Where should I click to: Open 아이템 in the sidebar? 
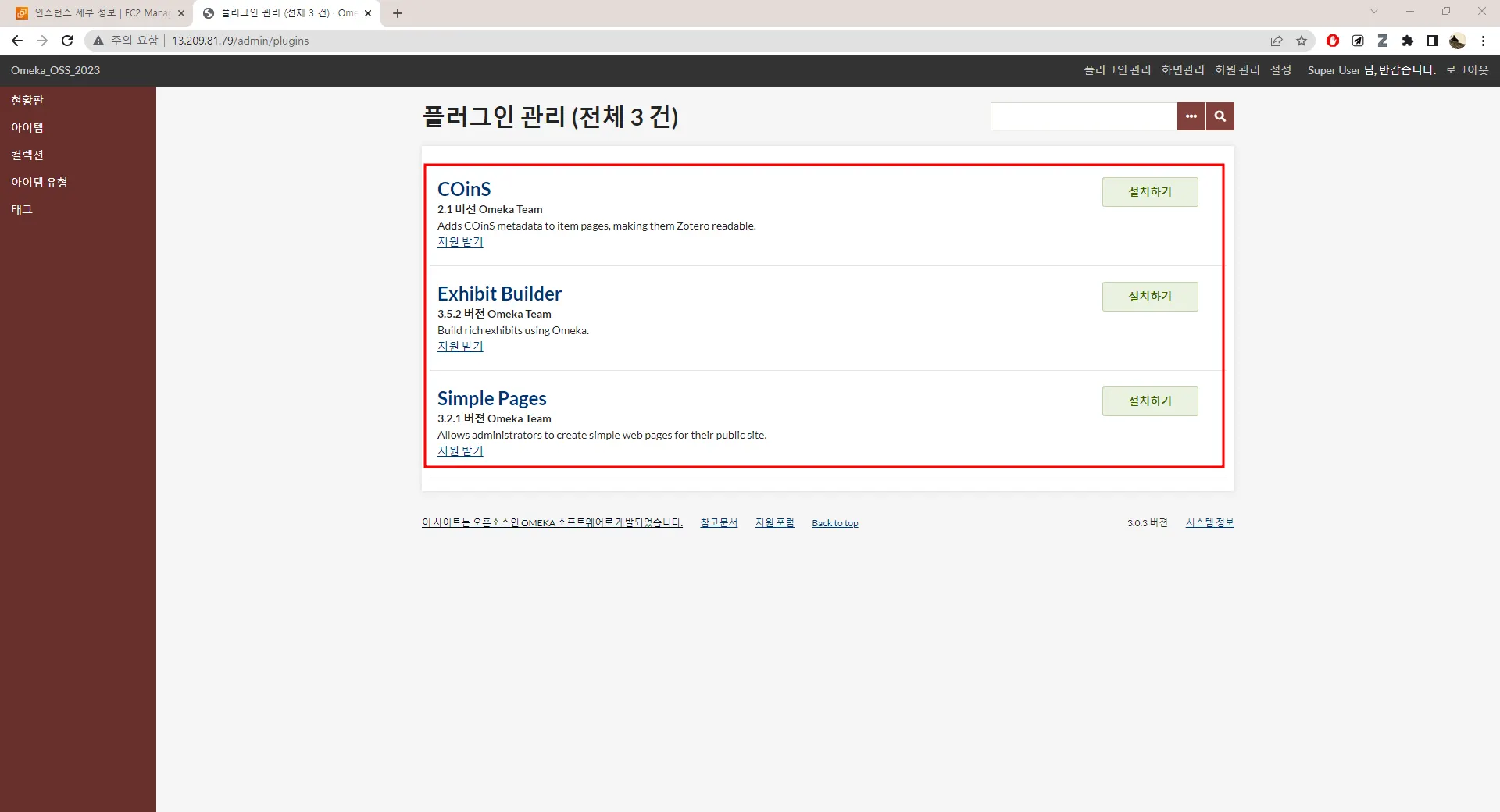click(x=27, y=127)
